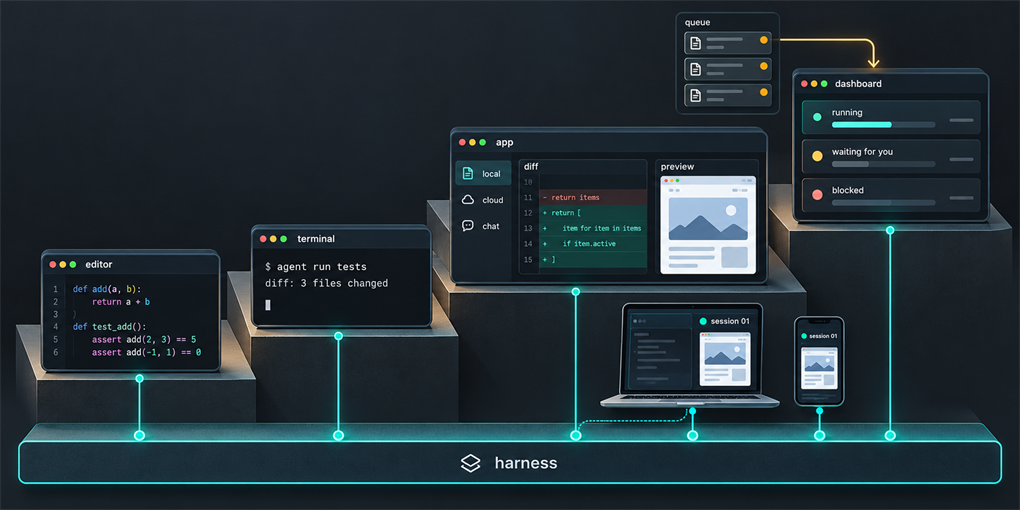Click the harness stacked layers icon
The height and width of the screenshot is (510, 1020).
click(470, 463)
